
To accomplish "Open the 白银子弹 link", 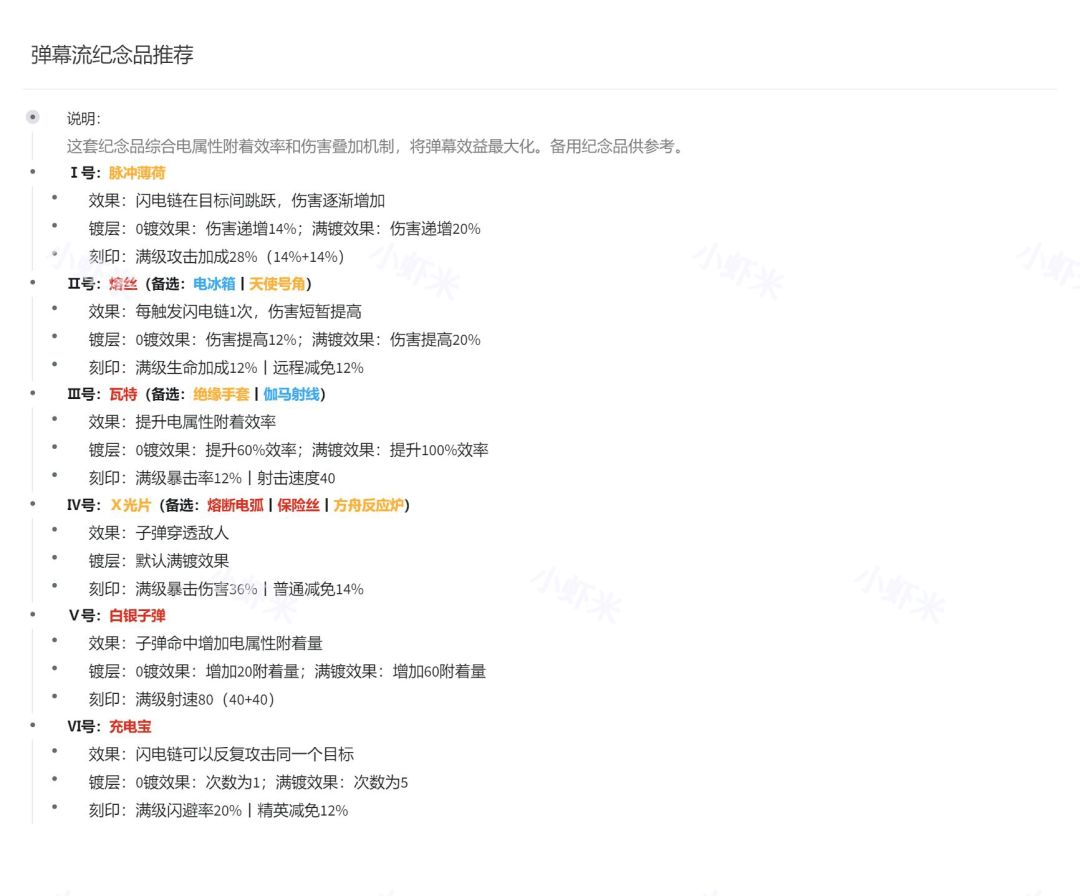I will pyautogui.click(x=137, y=616).
